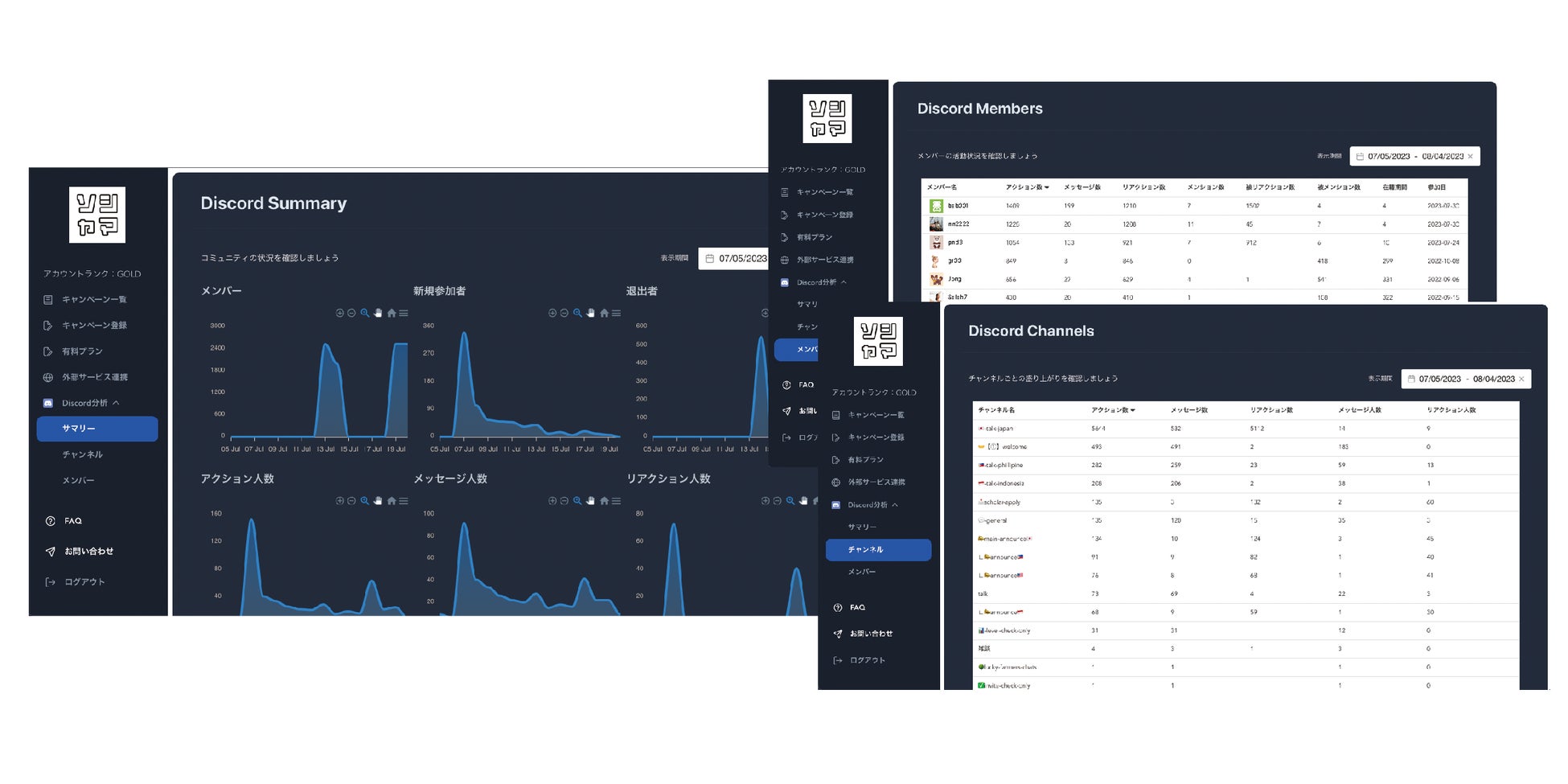Reset zoom with home icon on メッセージ人数 chart
The width and height of the screenshot is (1568, 784).
pos(605,501)
